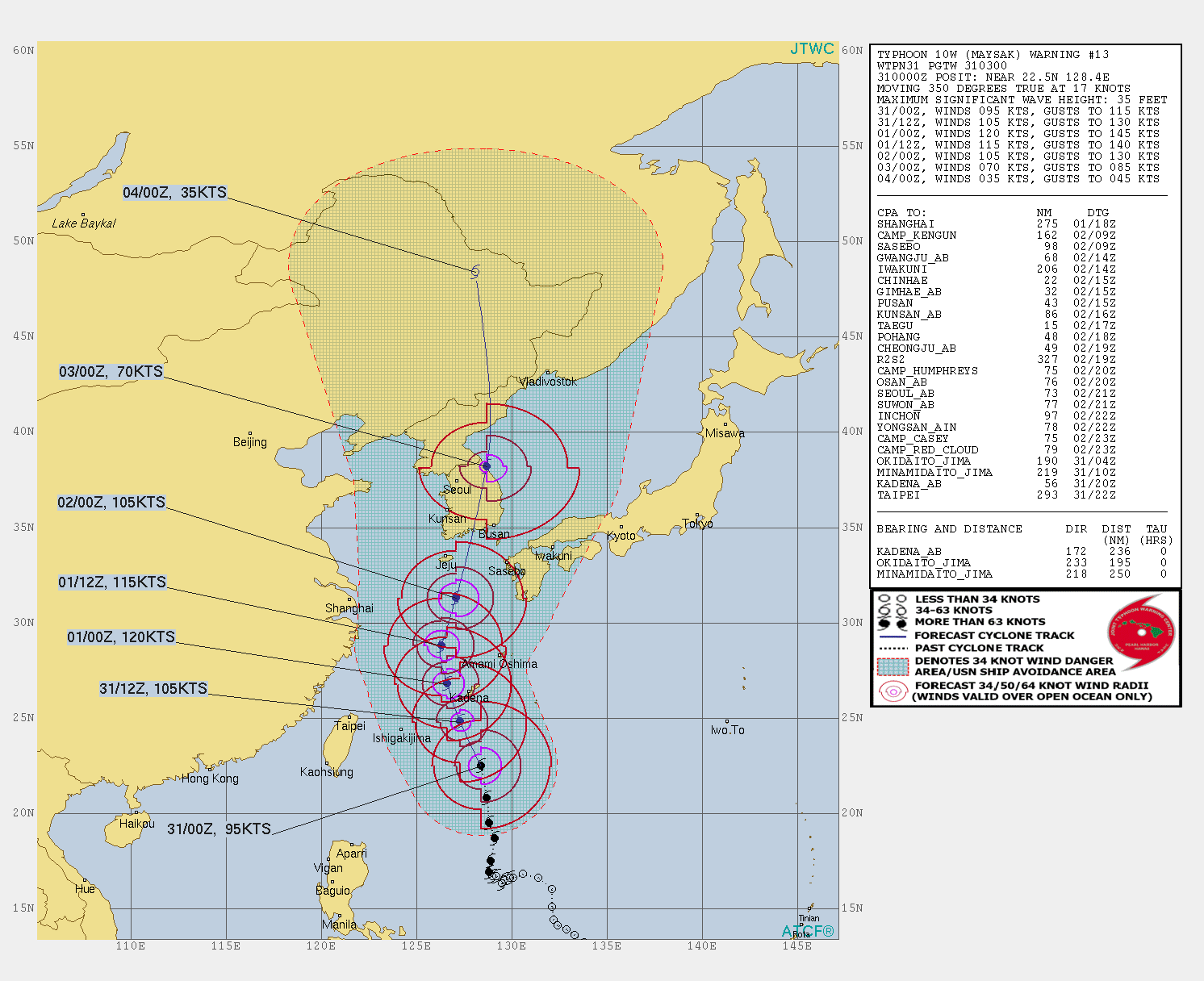Click the Lake Baykal label on map

(84, 223)
